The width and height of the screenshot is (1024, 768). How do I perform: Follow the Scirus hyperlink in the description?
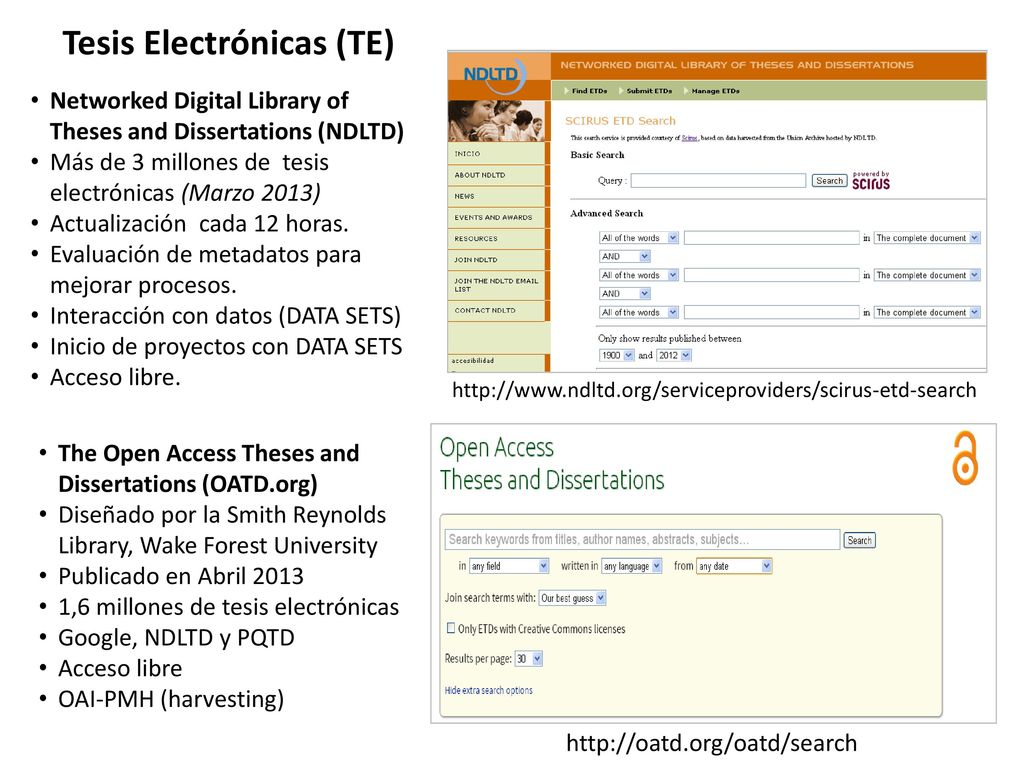689,138
